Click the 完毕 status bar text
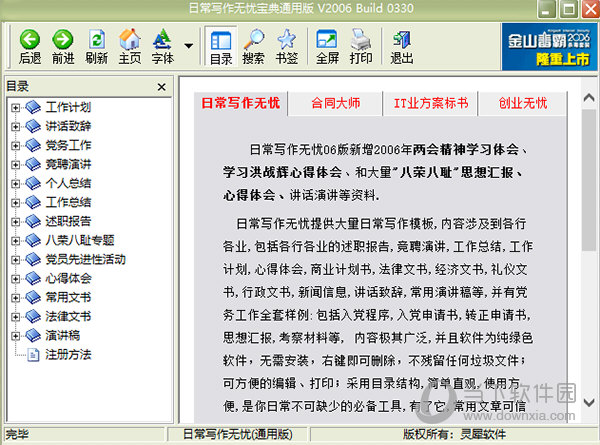This screenshot has height=445, width=600. (17, 435)
